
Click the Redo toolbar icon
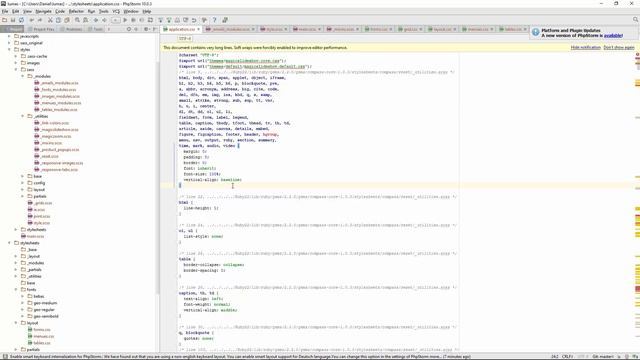click(x=40, y=20)
